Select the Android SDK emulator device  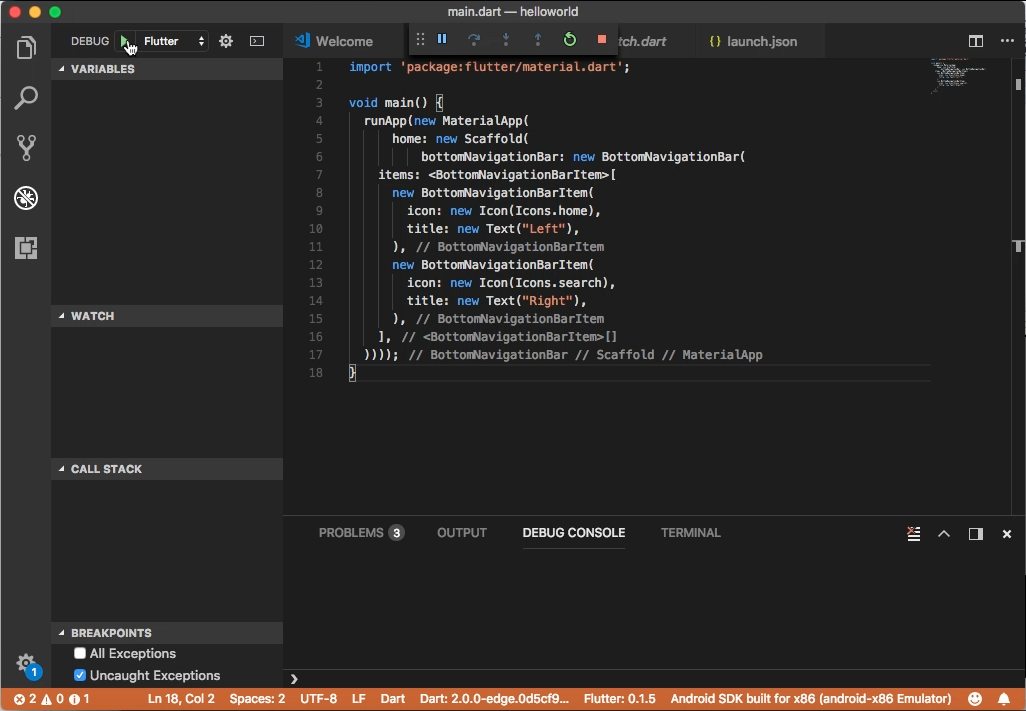coord(811,699)
